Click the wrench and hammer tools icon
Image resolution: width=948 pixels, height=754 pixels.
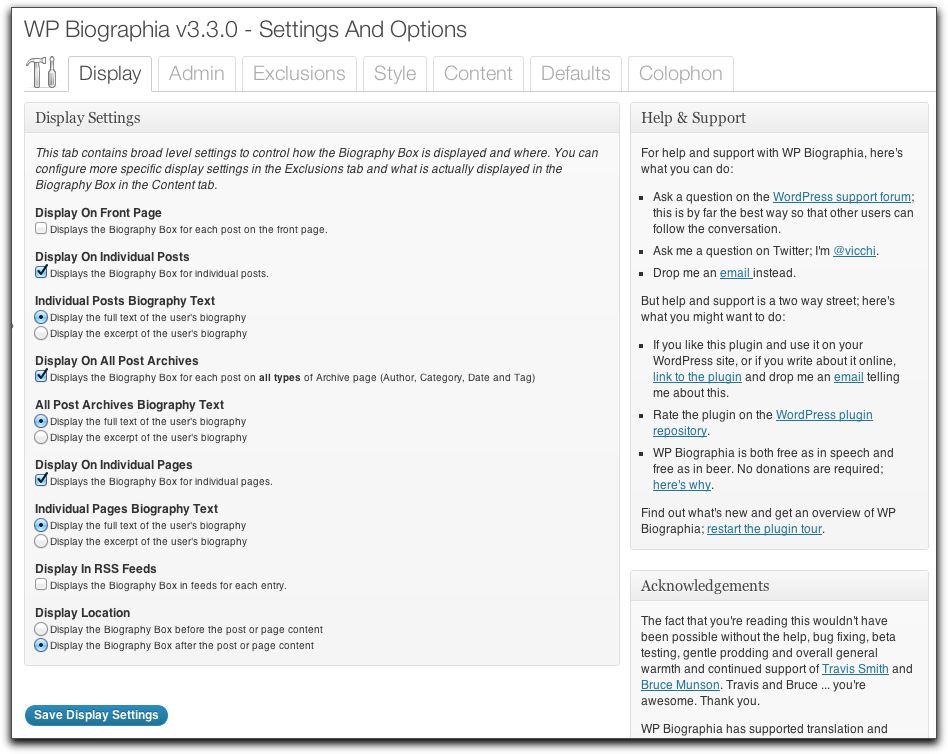[x=43, y=73]
